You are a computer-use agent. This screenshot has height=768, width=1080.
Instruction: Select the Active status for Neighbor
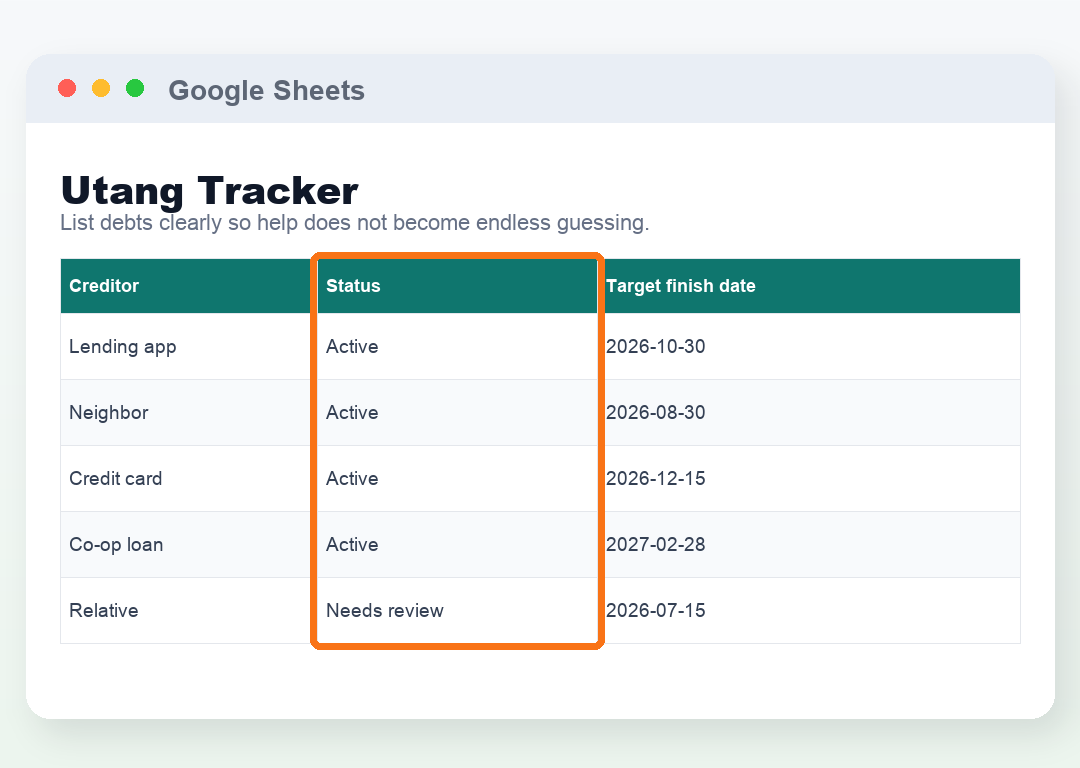pyautogui.click(x=457, y=413)
